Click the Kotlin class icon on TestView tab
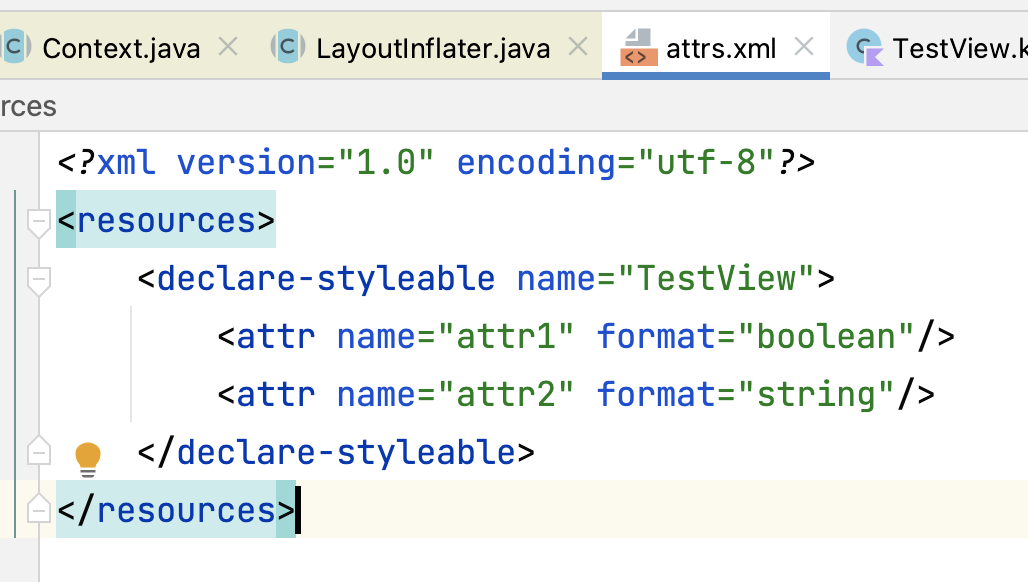The height and width of the screenshot is (582, 1028). (864, 47)
